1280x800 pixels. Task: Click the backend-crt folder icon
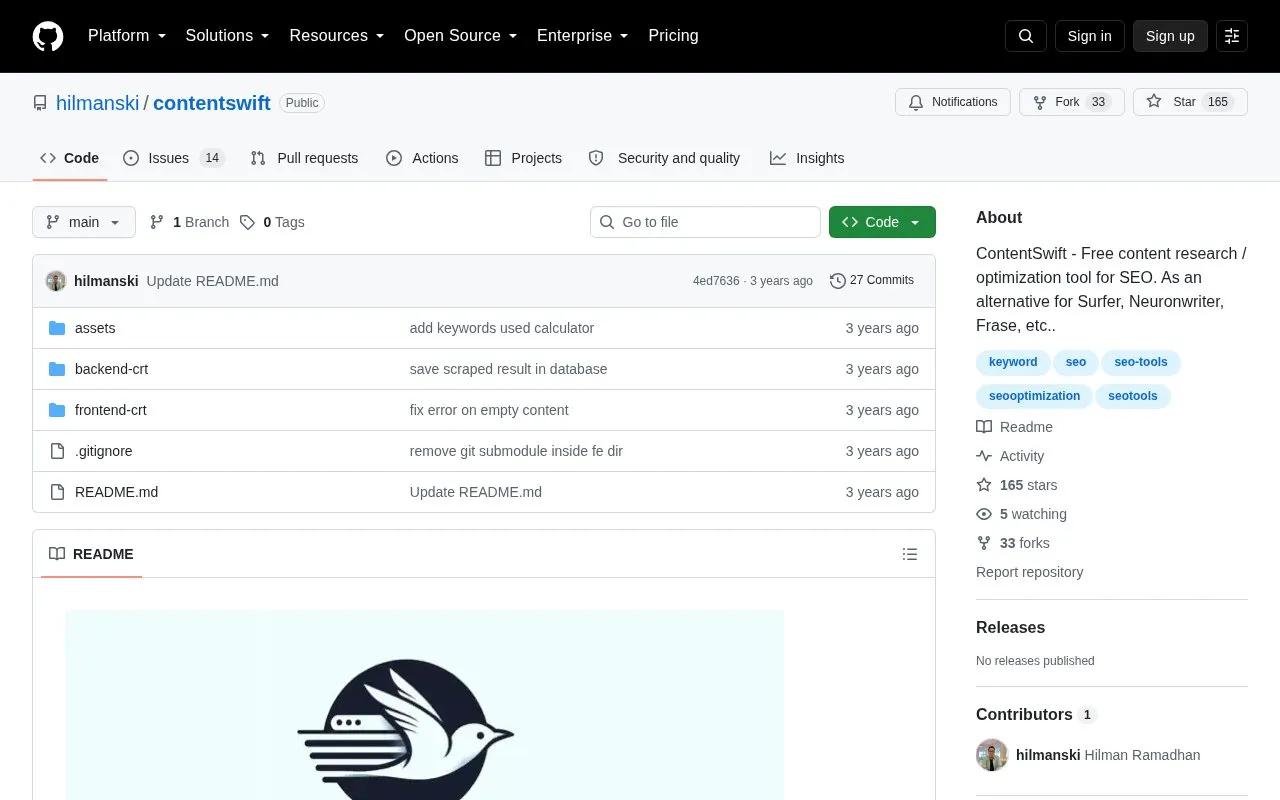click(x=57, y=369)
